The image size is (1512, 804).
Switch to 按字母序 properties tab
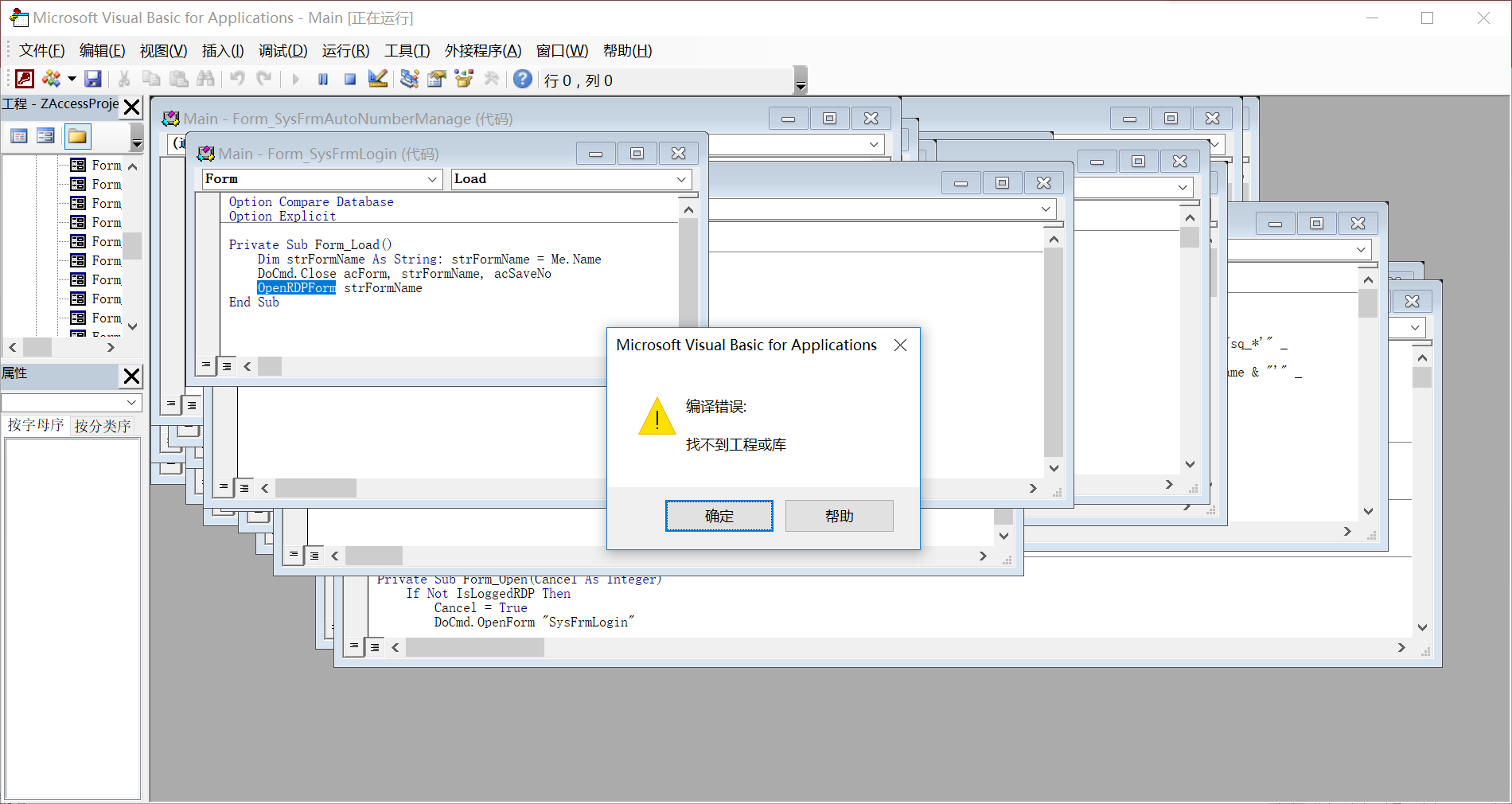point(36,425)
